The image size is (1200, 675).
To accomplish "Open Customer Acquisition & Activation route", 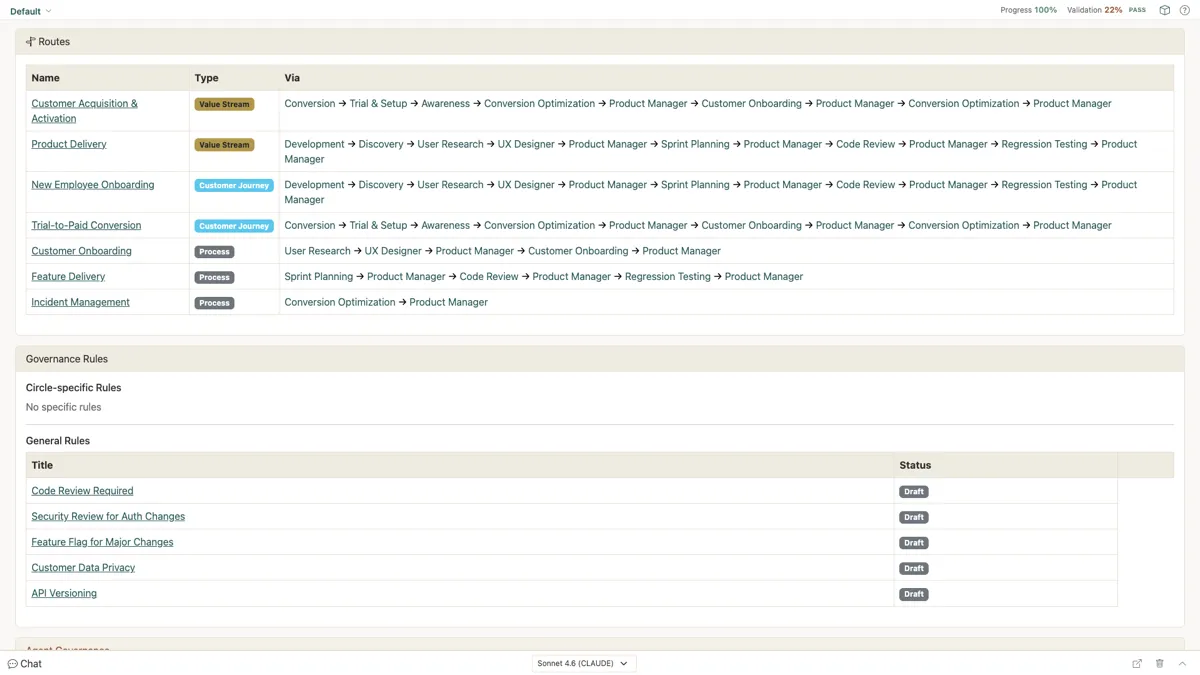I will tap(85, 111).
